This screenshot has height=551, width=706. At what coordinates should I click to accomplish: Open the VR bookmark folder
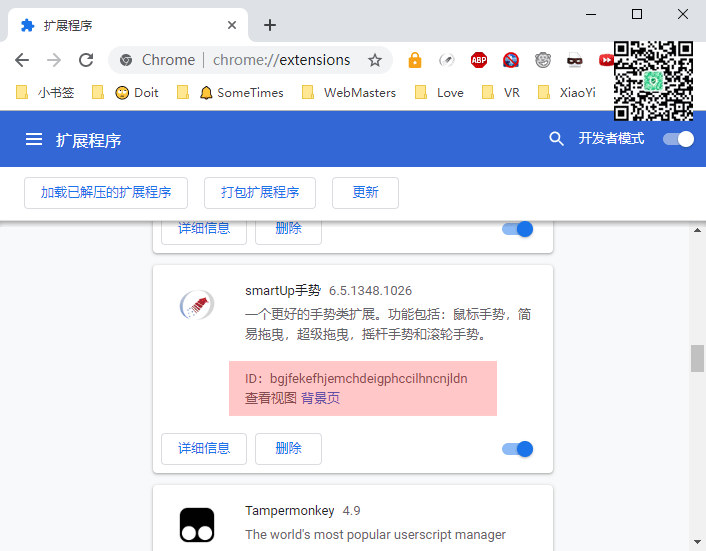point(501,93)
